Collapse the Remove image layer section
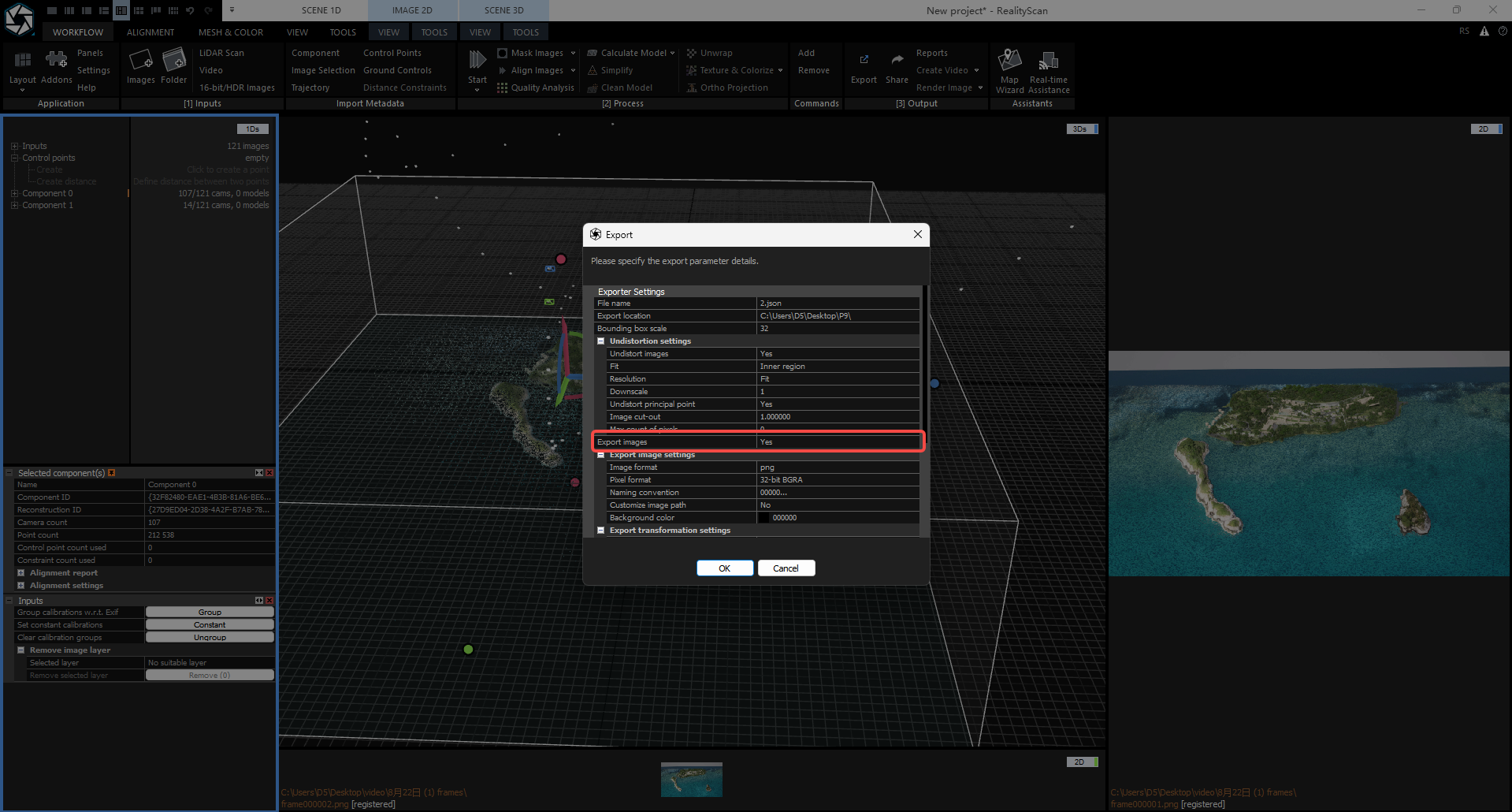Viewport: 1512px width, 812px height. pyautogui.click(x=21, y=650)
